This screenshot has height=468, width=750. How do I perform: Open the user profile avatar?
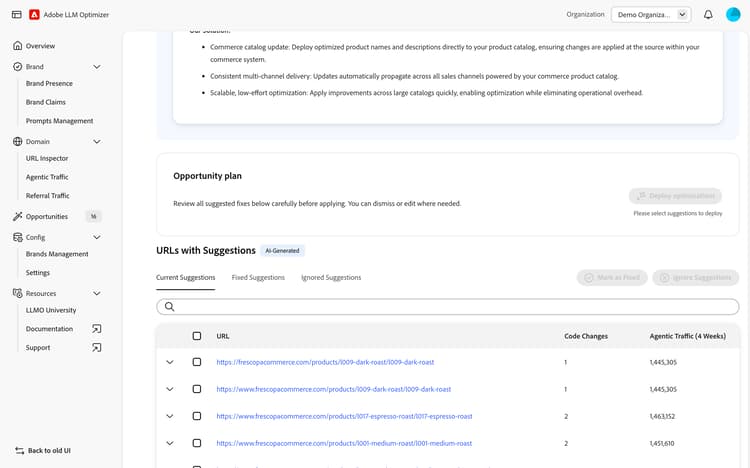[x=733, y=14]
